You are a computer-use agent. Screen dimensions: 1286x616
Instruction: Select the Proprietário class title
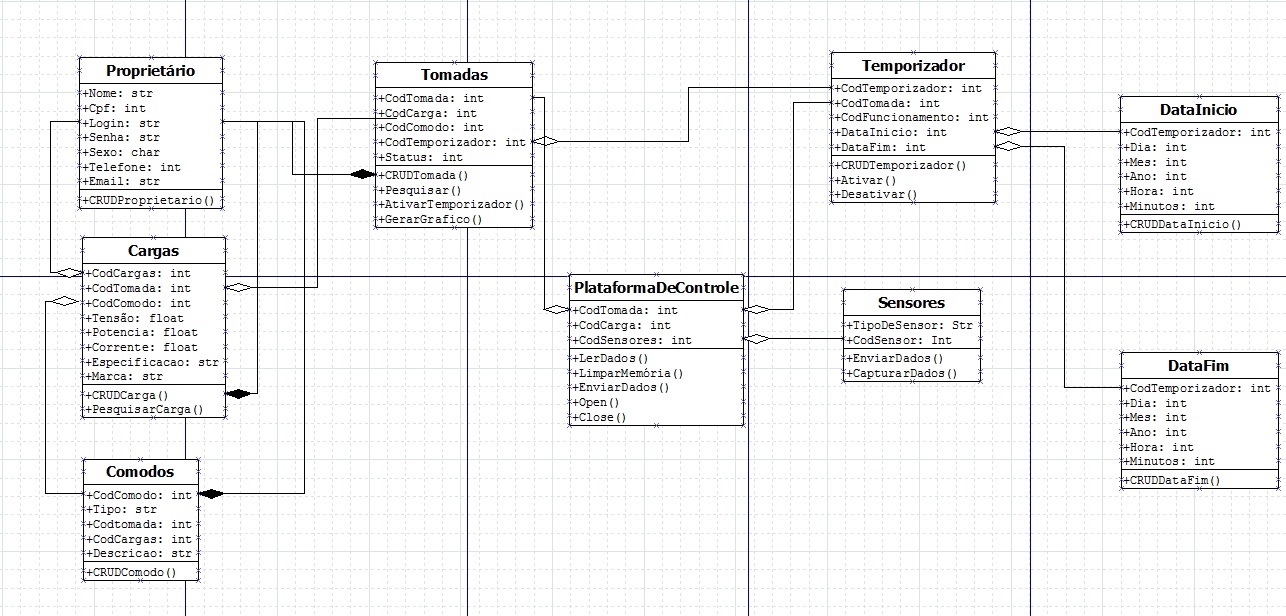pos(150,70)
